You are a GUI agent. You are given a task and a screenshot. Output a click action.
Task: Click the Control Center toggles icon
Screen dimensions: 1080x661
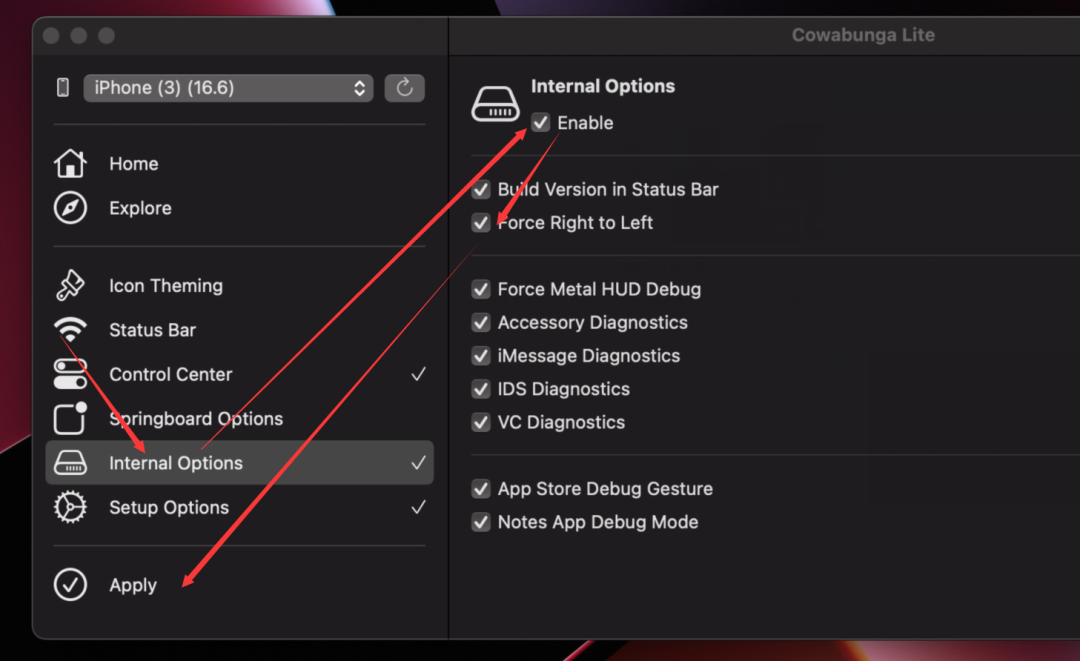pyautogui.click(x=70, y=374)
